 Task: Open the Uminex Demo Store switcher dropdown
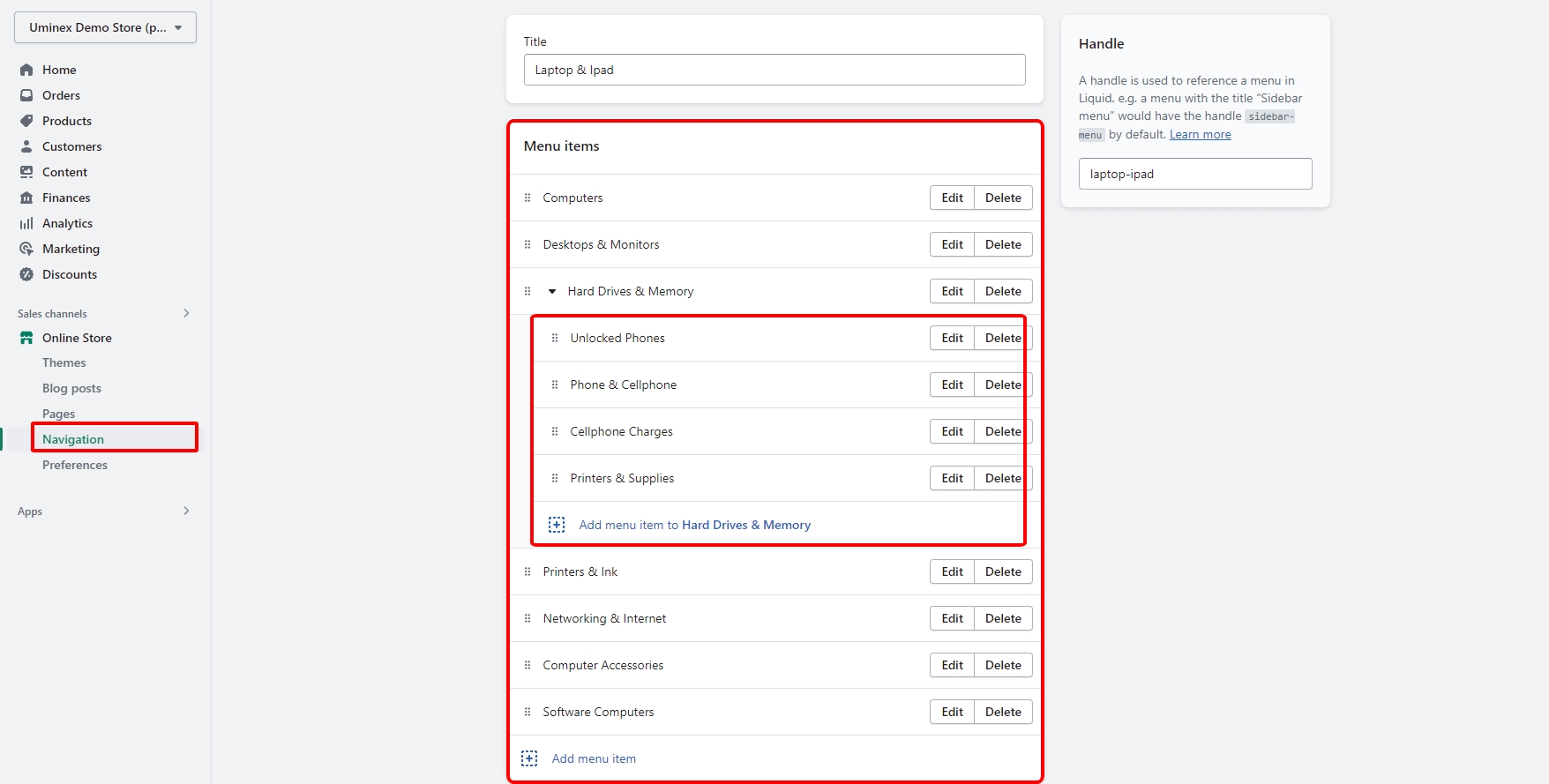[105, 27]
